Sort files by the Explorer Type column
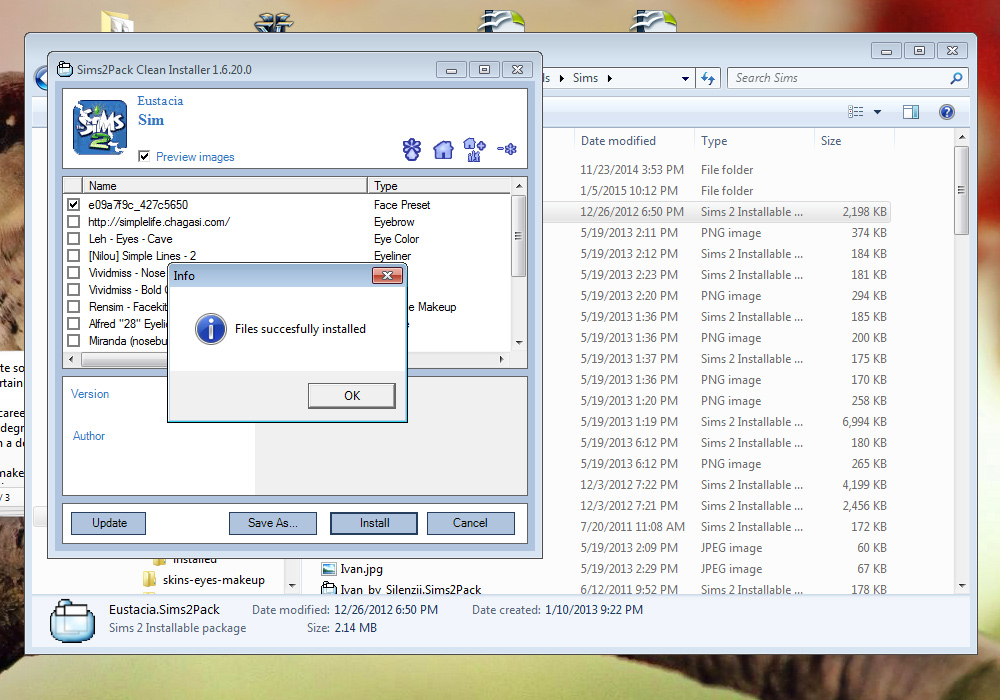The image size is (1000, 700). tap(754, 141)
